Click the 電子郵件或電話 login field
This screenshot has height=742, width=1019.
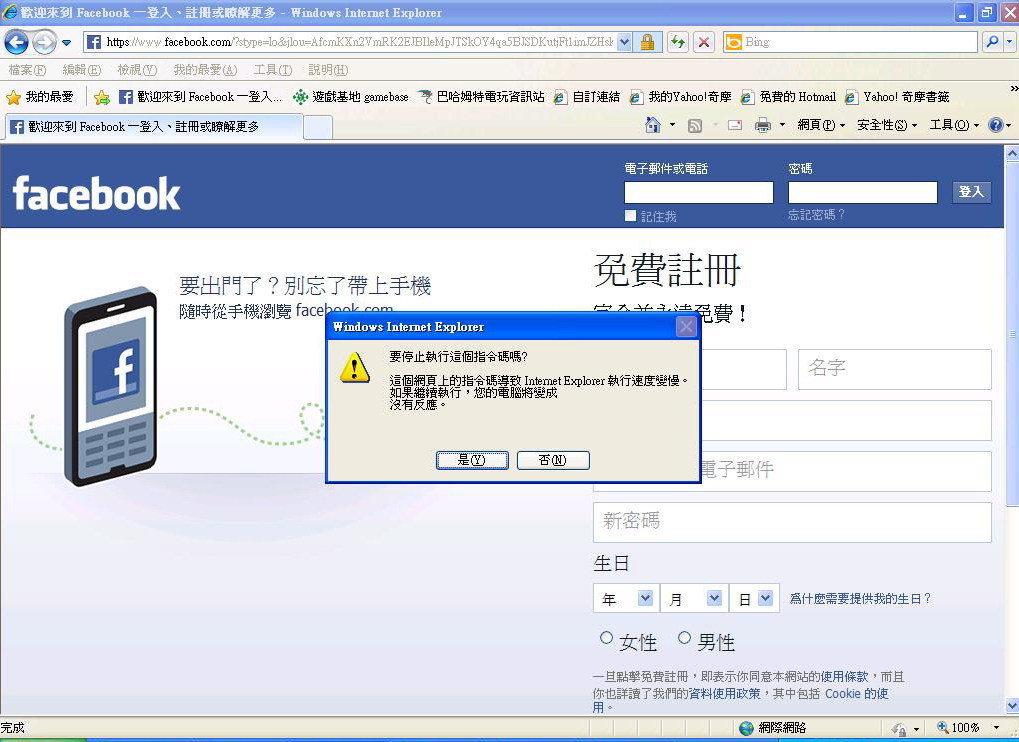tap(699, 192)
